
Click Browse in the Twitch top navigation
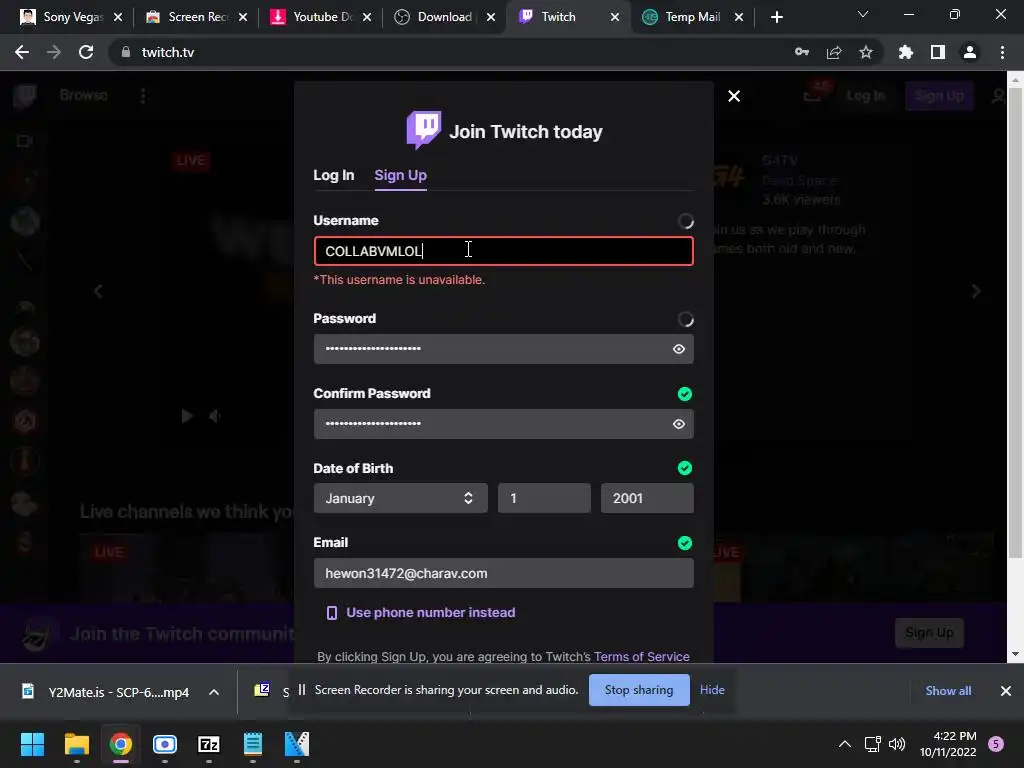point(84,95)
